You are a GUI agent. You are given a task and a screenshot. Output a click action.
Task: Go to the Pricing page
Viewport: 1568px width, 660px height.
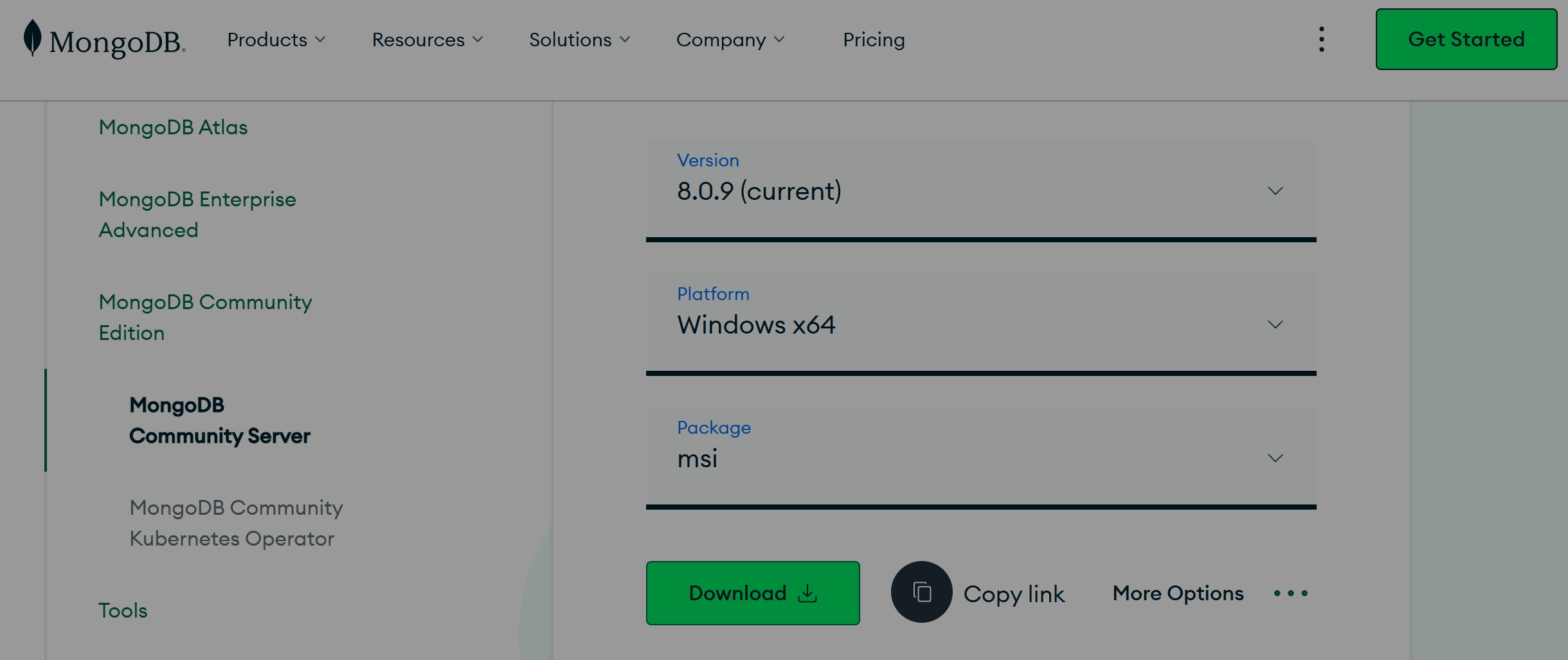874,40
